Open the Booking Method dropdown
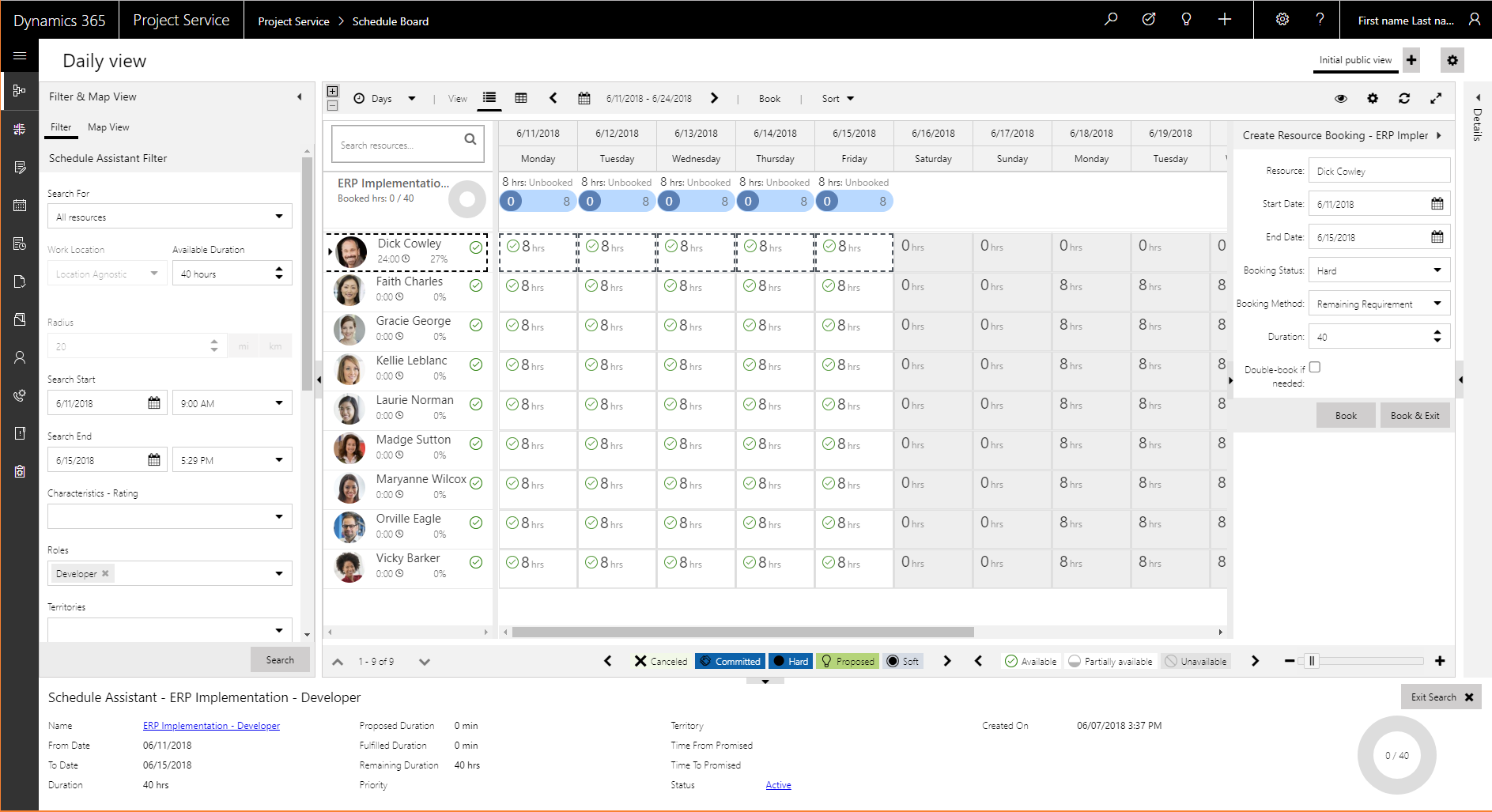The image size is (1492, 812). pos(1380,304)
